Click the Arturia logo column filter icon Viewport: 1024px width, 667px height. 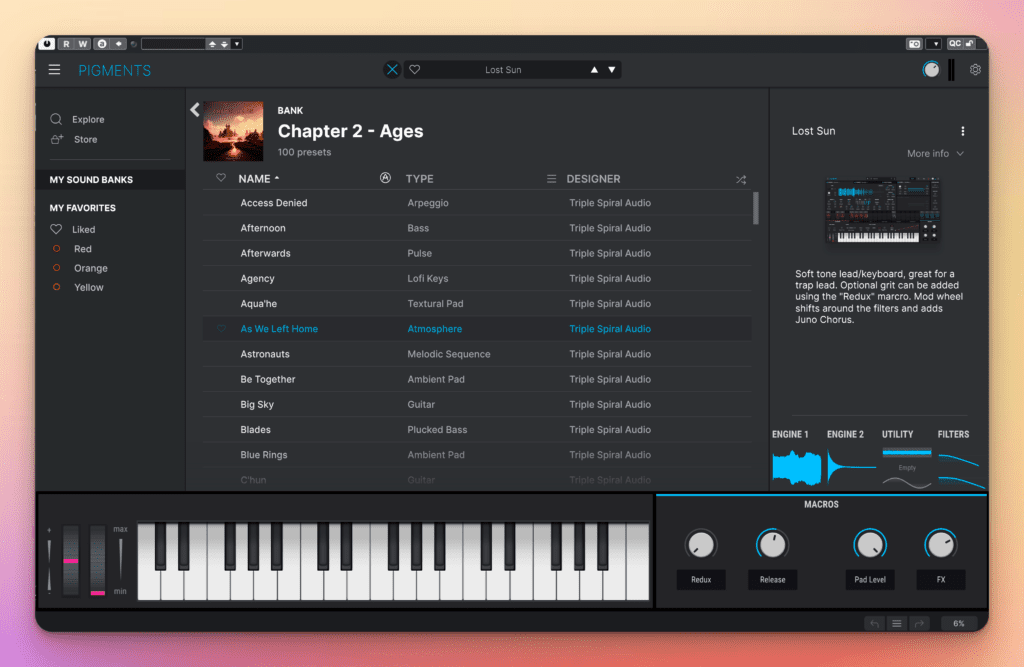point(385,178)
